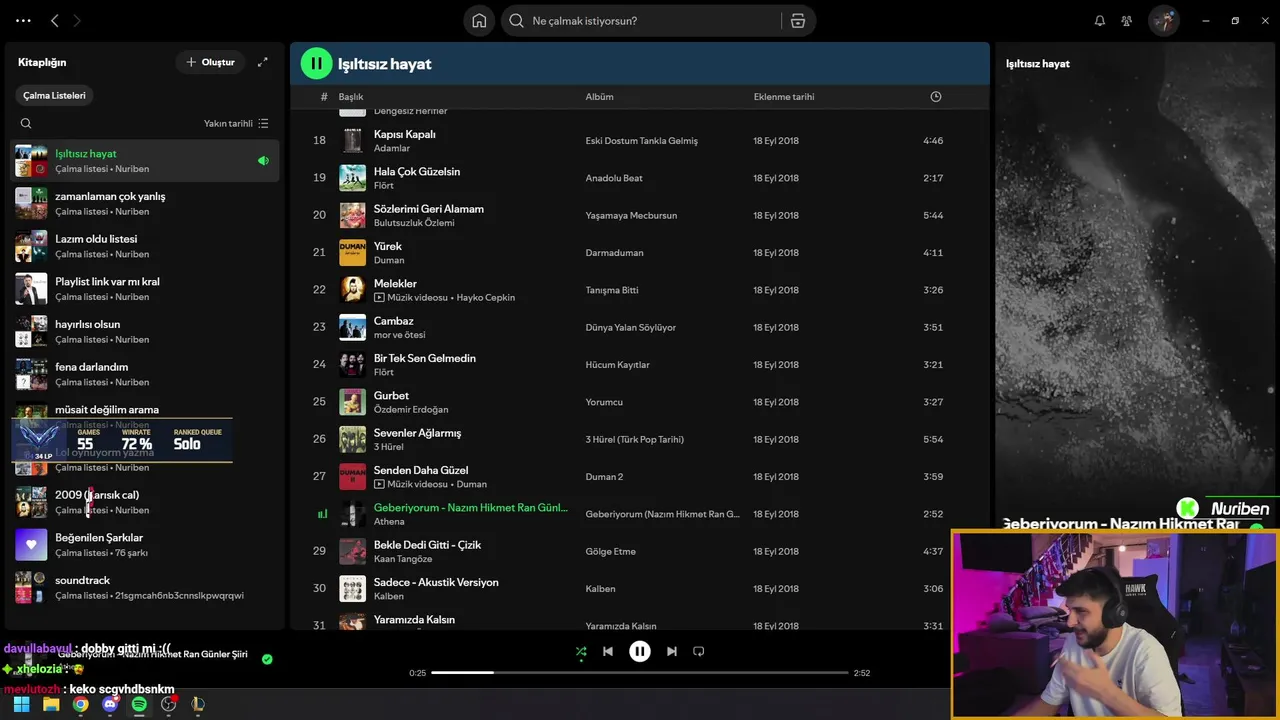Open 'Işıltısız hayat' title in now-playing panel
The height and width of the screenshot is (720, 1280).
tap(1037, 64)
